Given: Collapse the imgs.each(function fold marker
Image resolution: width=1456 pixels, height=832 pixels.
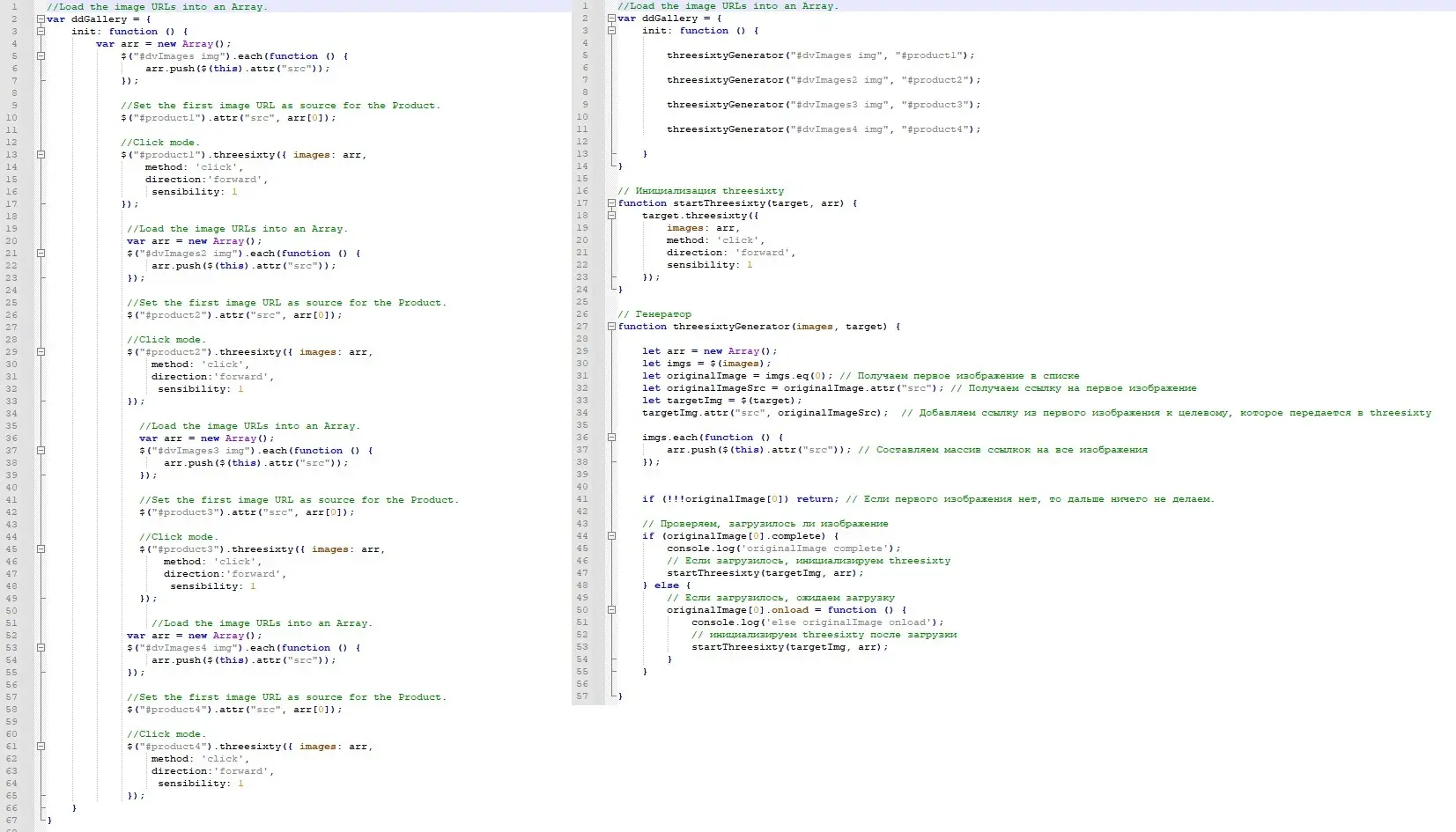Looking at the screenshot, I should (x=611, y=438).
